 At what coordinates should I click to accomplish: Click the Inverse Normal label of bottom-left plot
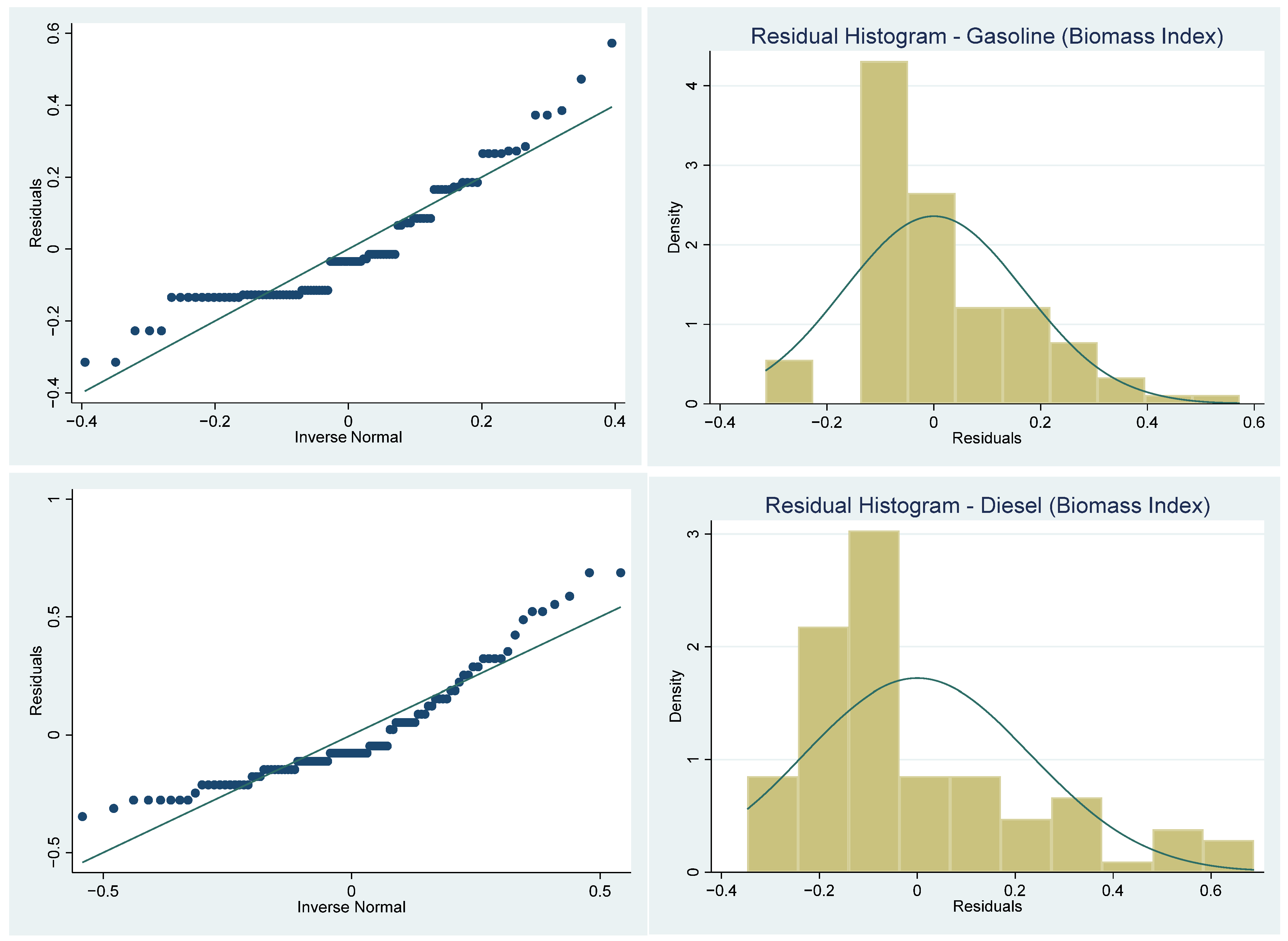[351, 907]
